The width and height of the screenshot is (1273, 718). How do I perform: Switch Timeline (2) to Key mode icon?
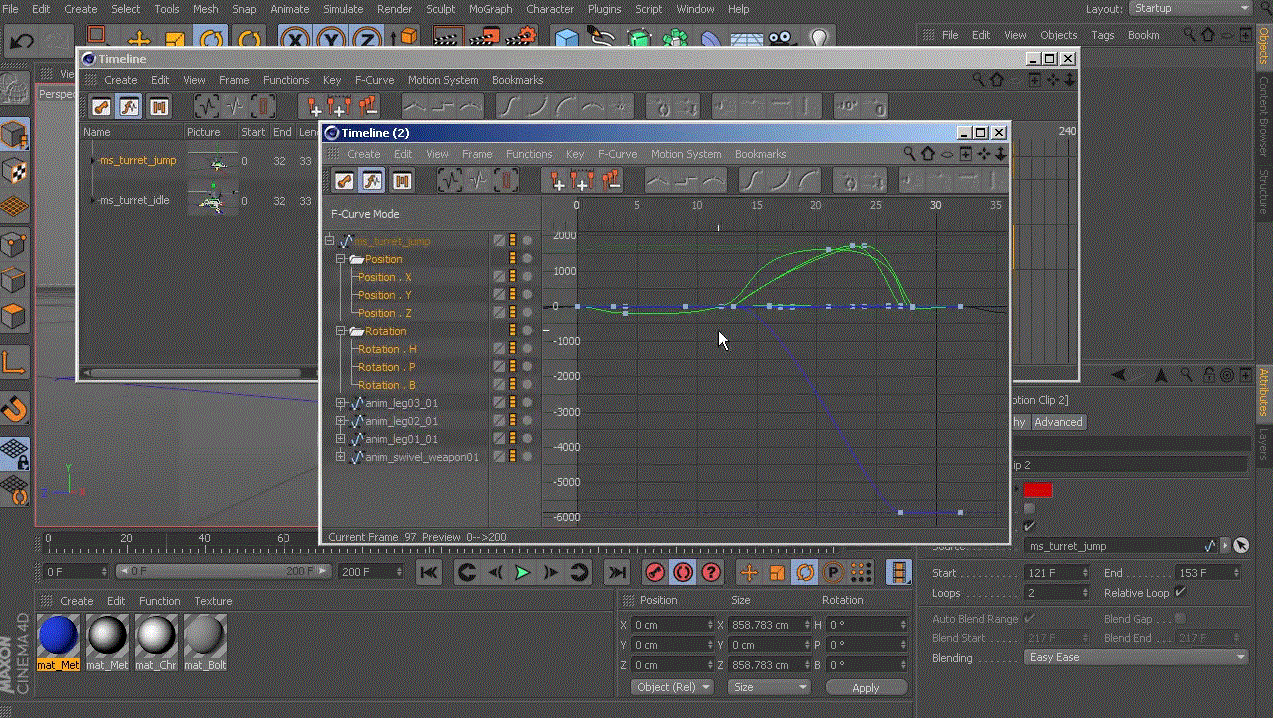point(343,181)
